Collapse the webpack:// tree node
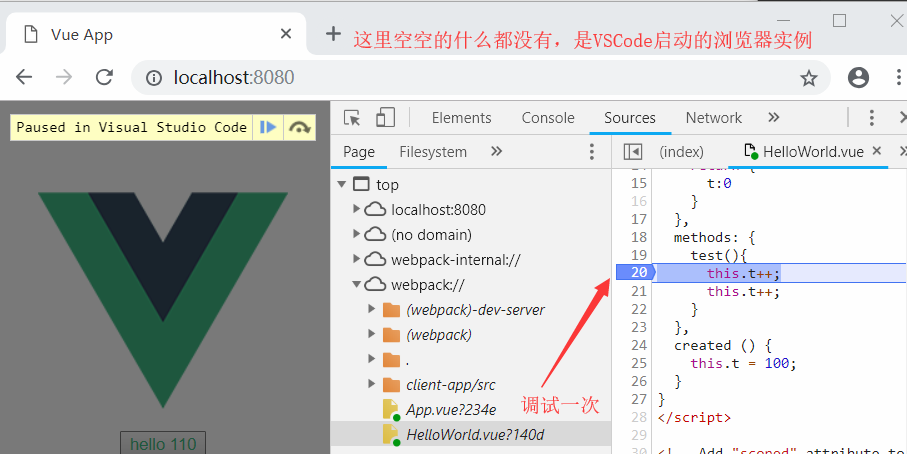The height and width of the screenshot is (454, 907). click(x=356, y=285)
